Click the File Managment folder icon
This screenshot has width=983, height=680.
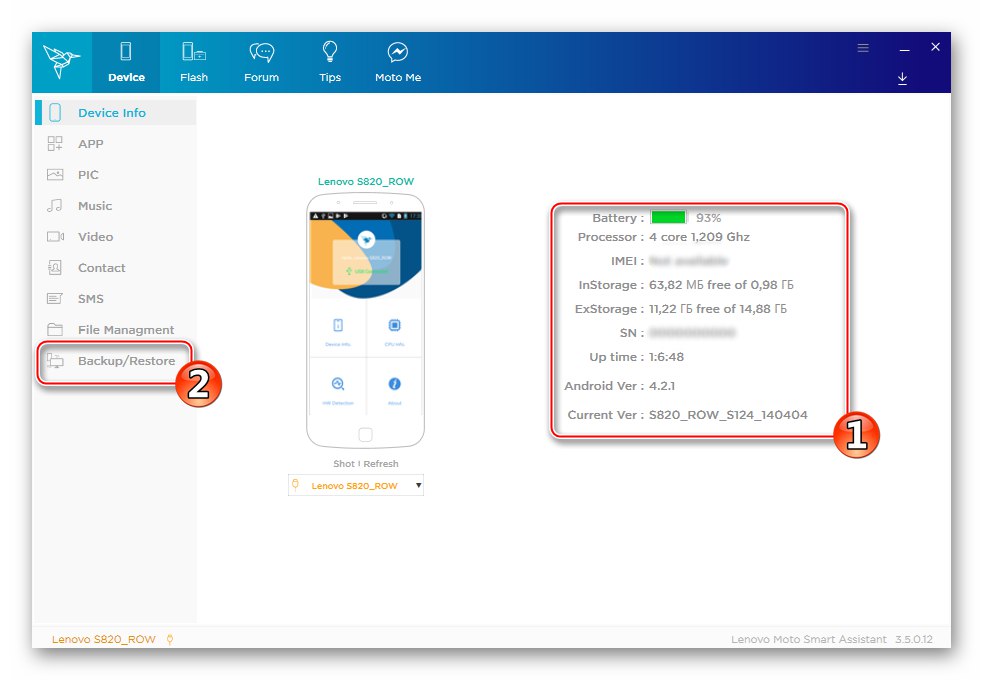click(57, 329)
